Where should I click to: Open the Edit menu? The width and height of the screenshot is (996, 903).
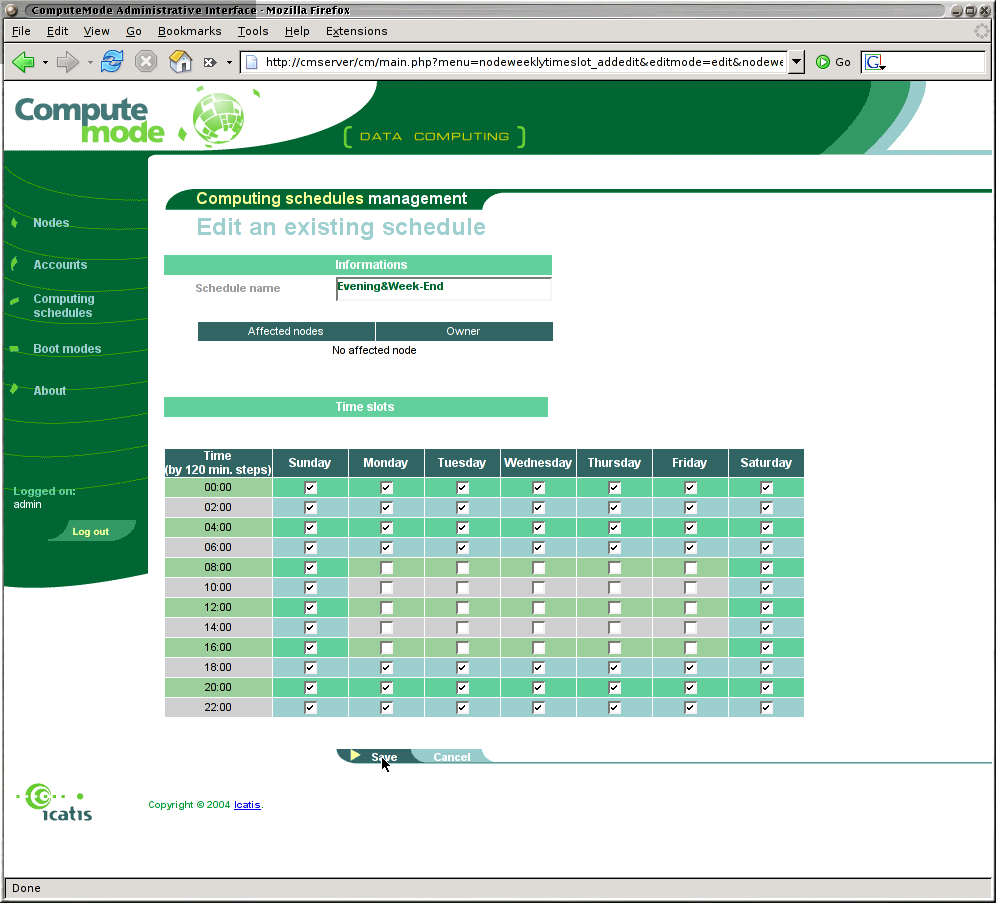coord(57,31)
